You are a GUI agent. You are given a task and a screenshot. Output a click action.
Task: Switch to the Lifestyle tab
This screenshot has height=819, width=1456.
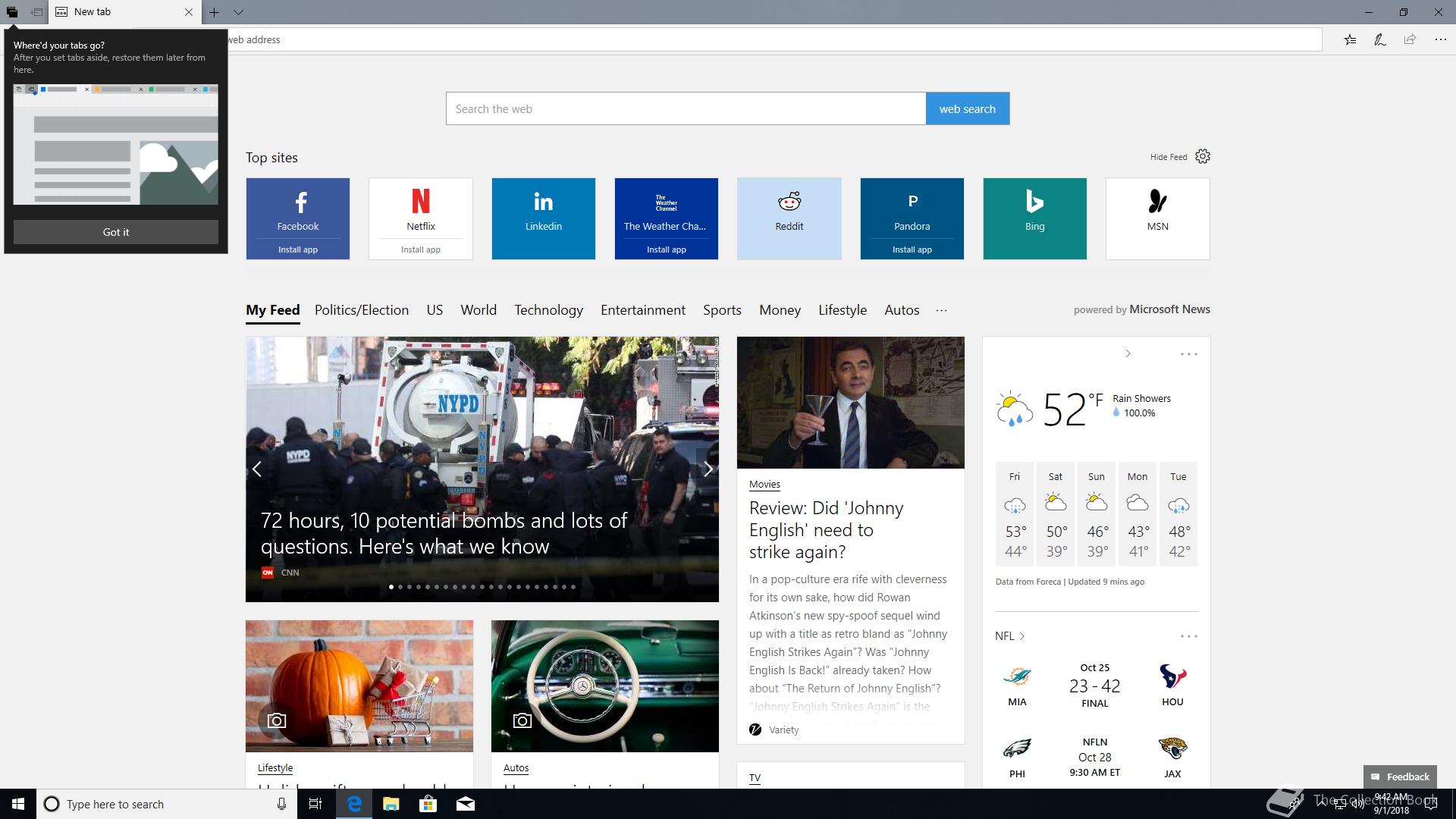[843, 310]
